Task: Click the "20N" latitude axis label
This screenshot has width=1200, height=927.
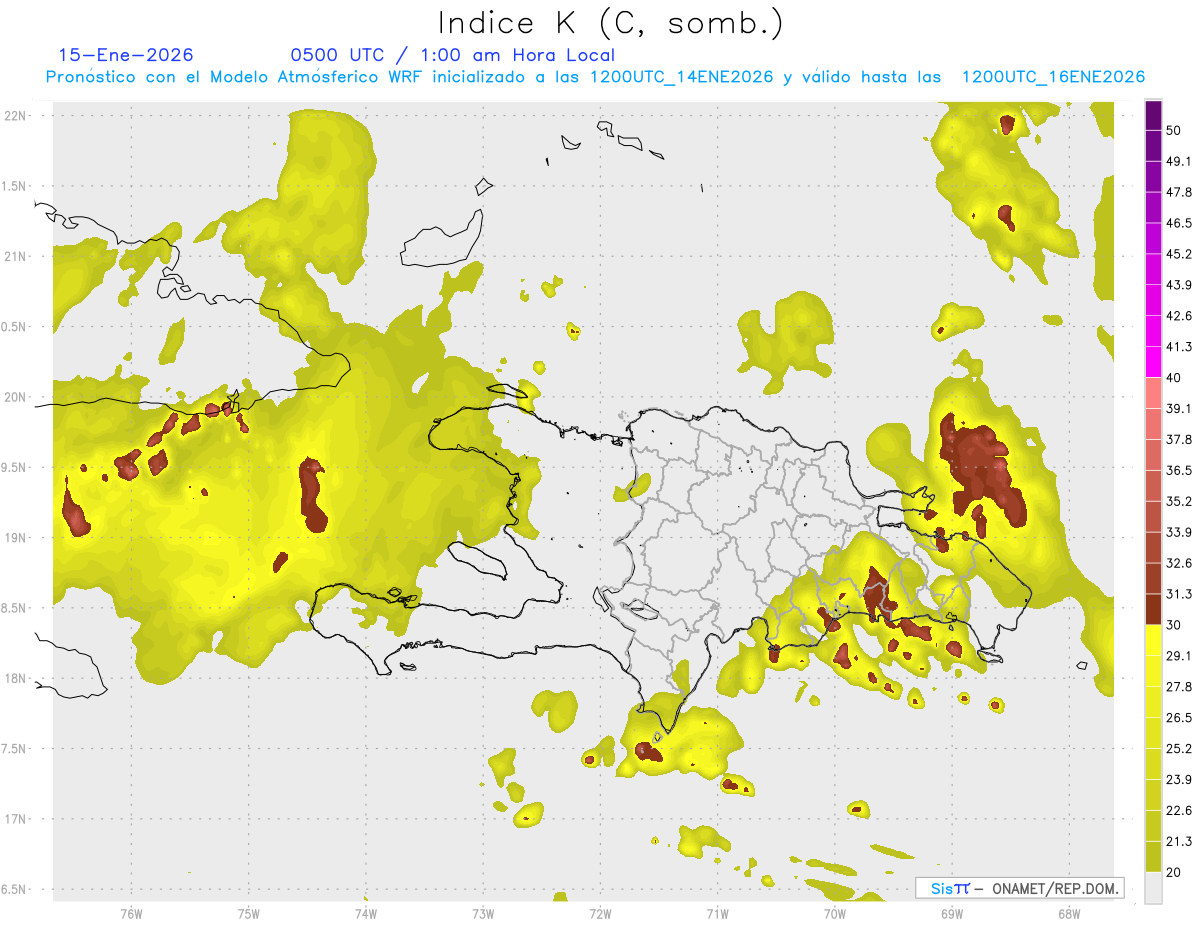Action: tap(15, 398)
